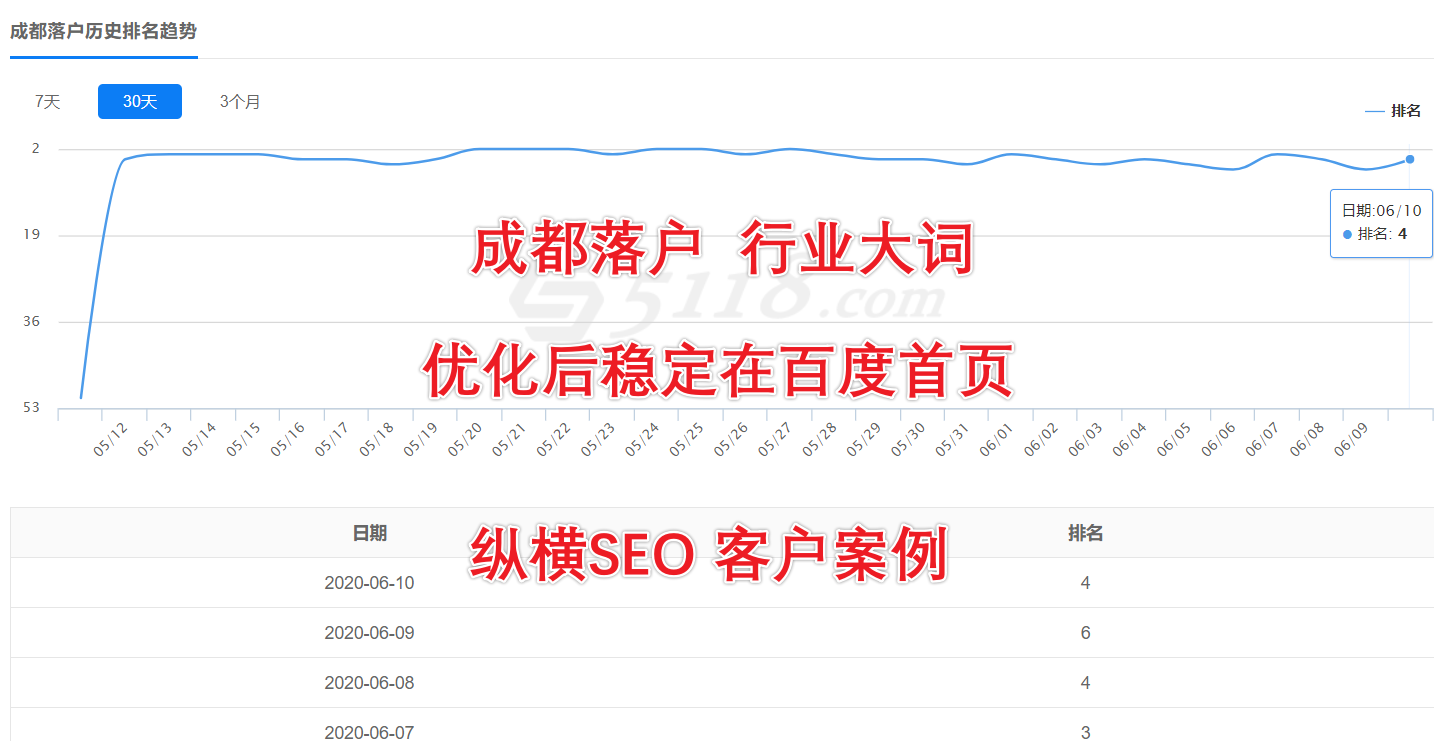Click the 06/09 x-axis label
This screenshot has width=1434, height=741.
click(1351, 440)
